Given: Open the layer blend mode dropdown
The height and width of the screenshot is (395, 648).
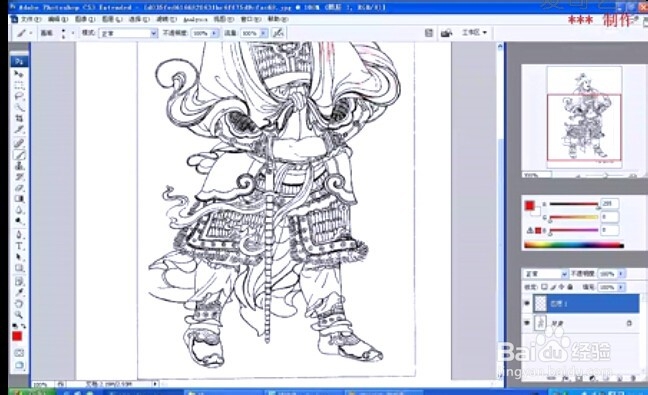Looking at the screenshot, I should (546, 274).
